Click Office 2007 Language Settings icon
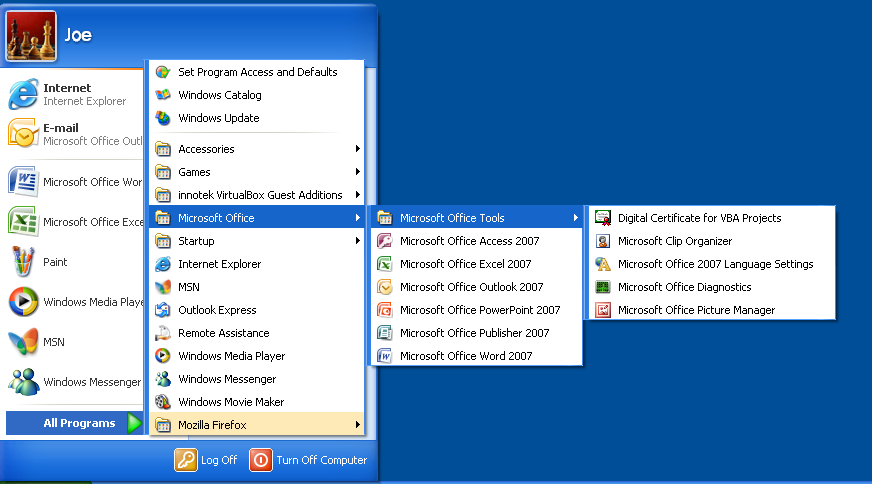The height and width of the screenshot is (484, 872). 603,264
